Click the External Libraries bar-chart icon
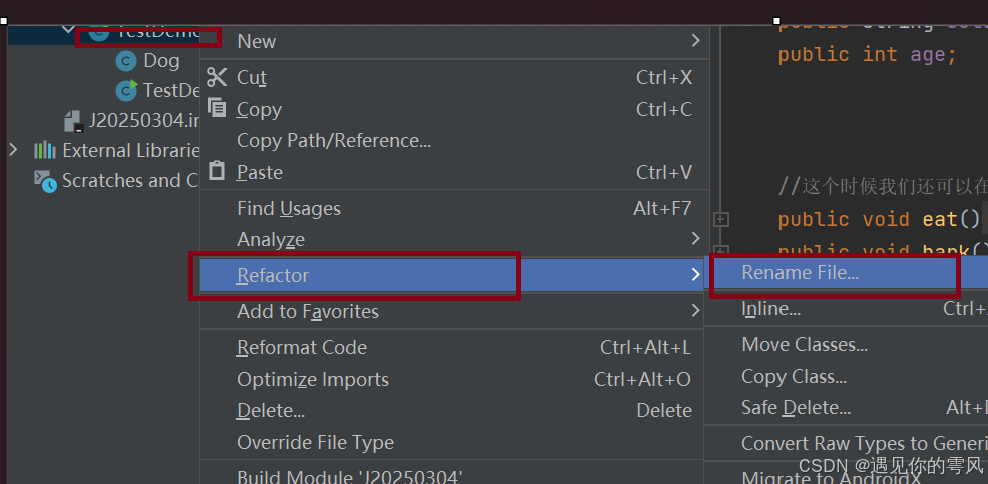The image size is (988, 484). 45,151
